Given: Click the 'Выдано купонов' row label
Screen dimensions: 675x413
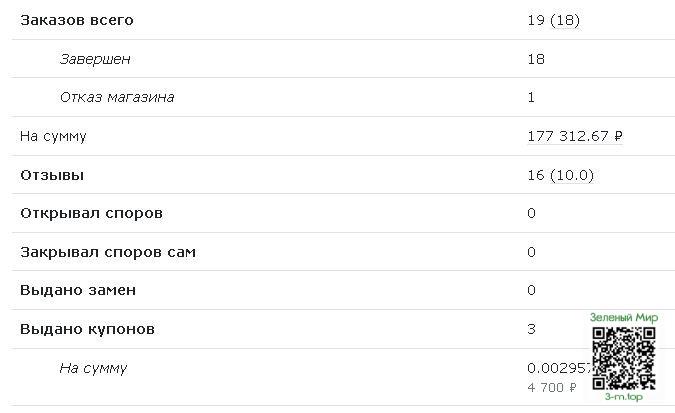Looking at the screenshot, I should coord(88,329).
